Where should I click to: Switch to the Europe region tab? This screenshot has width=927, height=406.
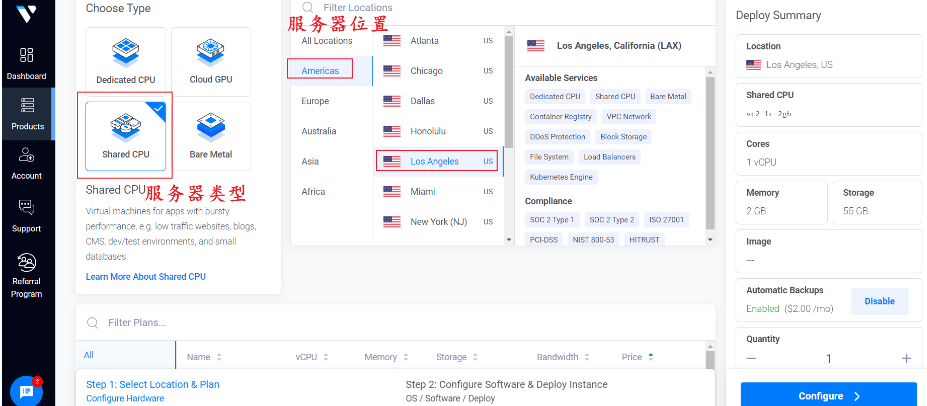coord(315,101)
